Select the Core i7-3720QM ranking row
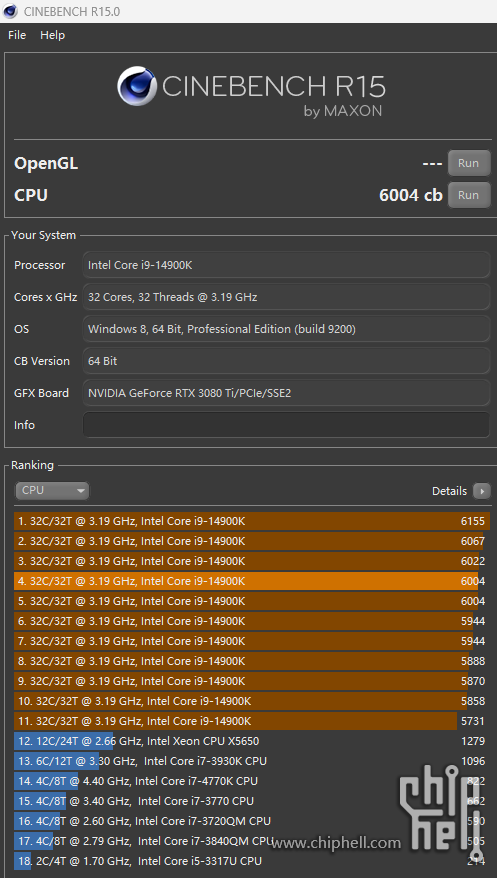 pos(252,821)
